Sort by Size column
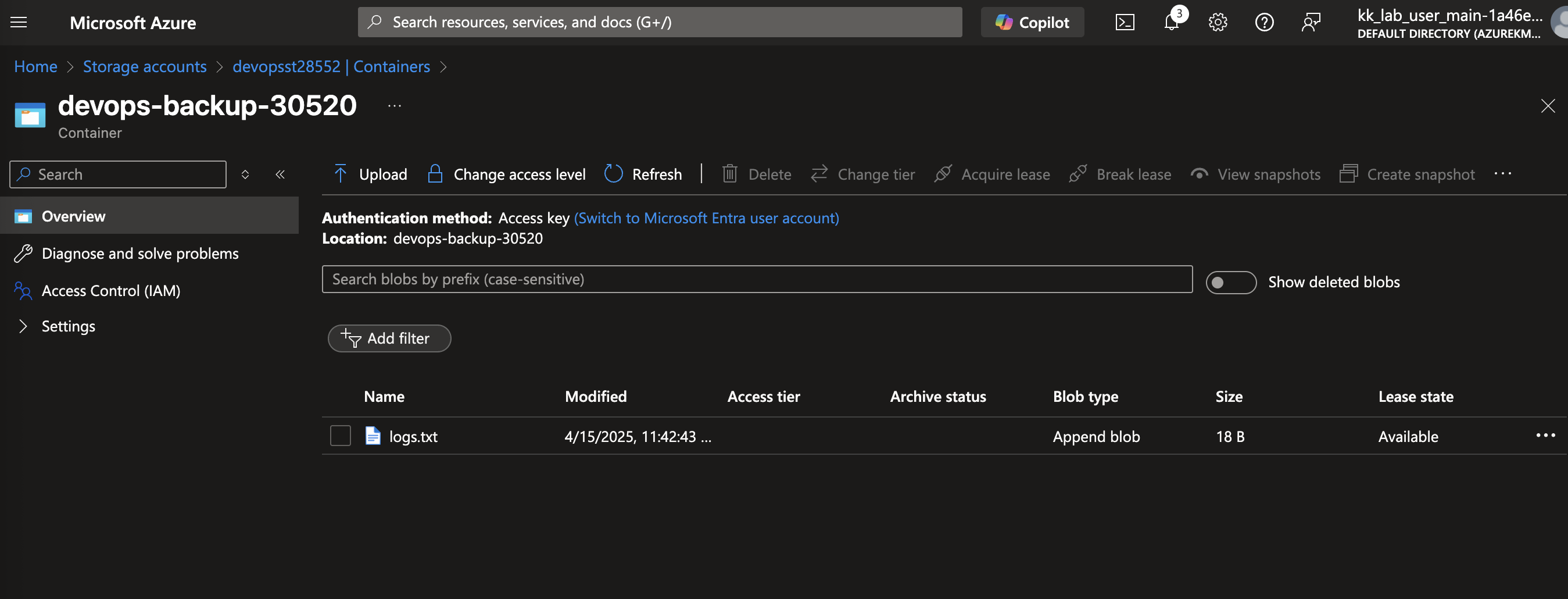 coord(1229,397)
